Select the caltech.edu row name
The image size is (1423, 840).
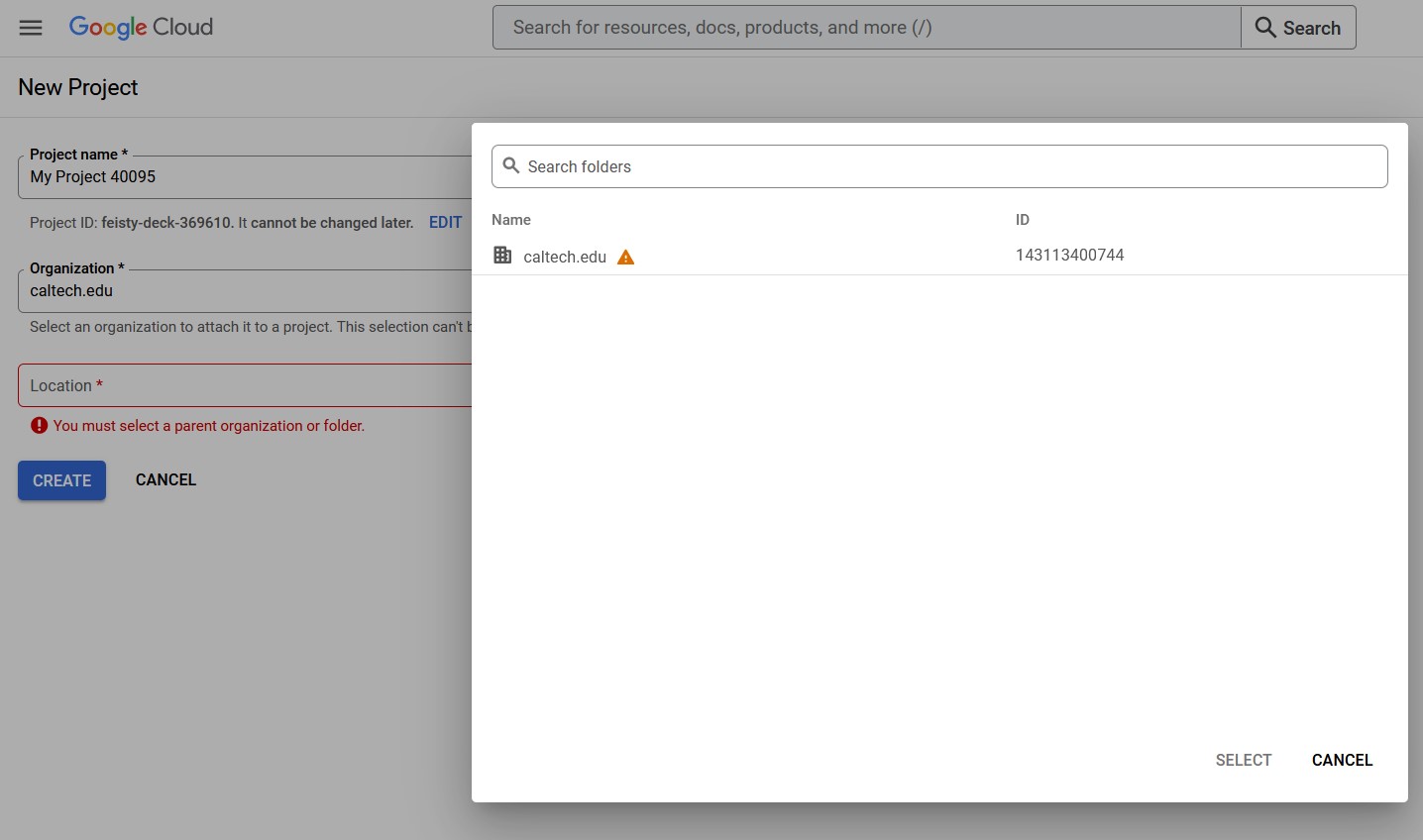565,257
